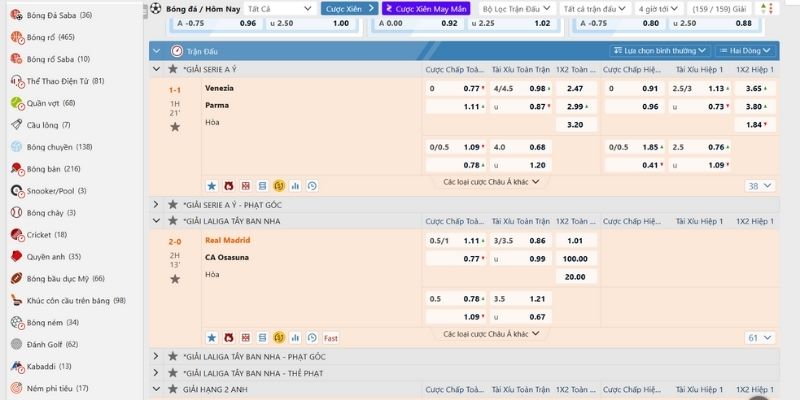Click the gold coin icon under Venezia match
This screenshot has width=800, height=400.
coord(279,185)
